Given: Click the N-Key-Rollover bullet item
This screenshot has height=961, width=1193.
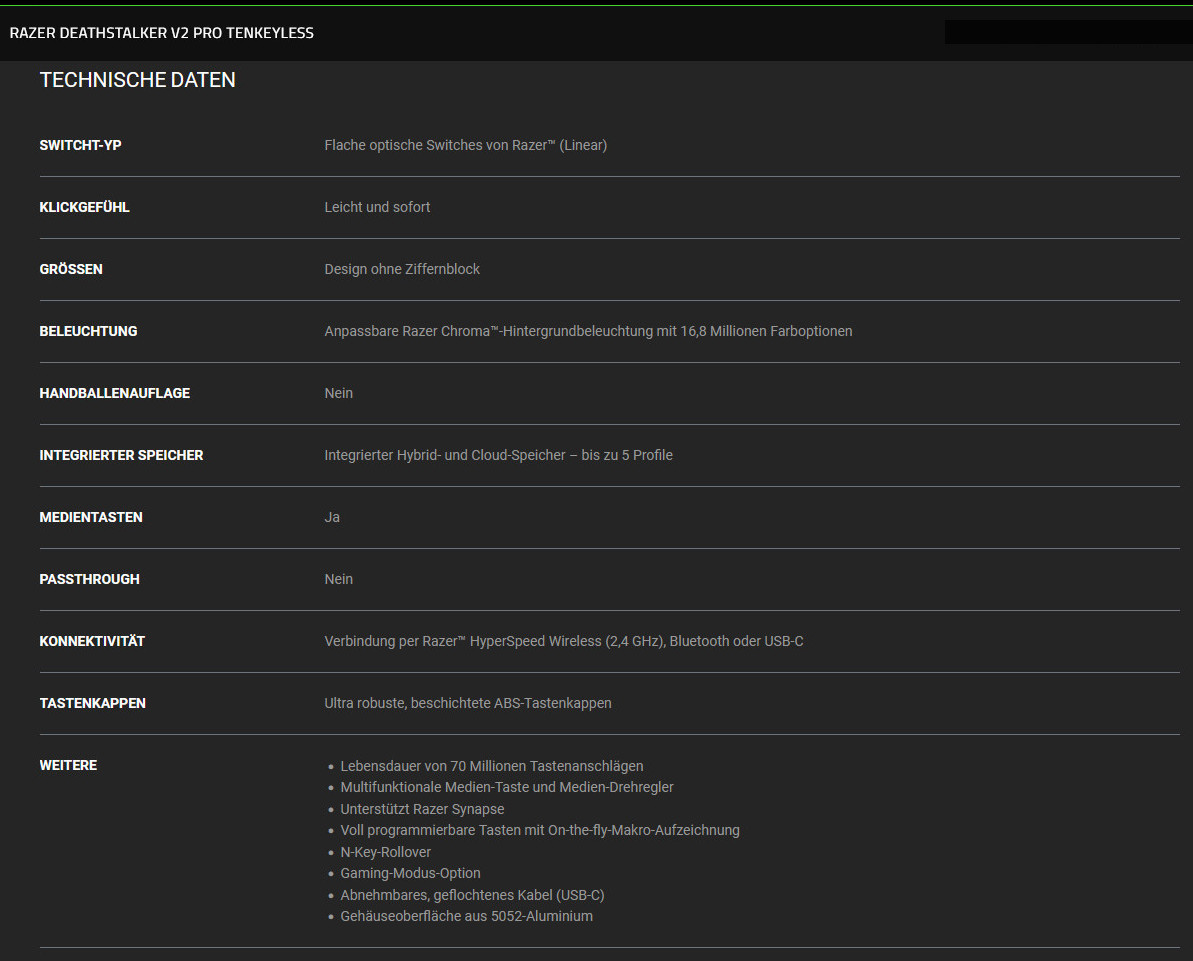Looking at the screenshot, I should (385, 852).
